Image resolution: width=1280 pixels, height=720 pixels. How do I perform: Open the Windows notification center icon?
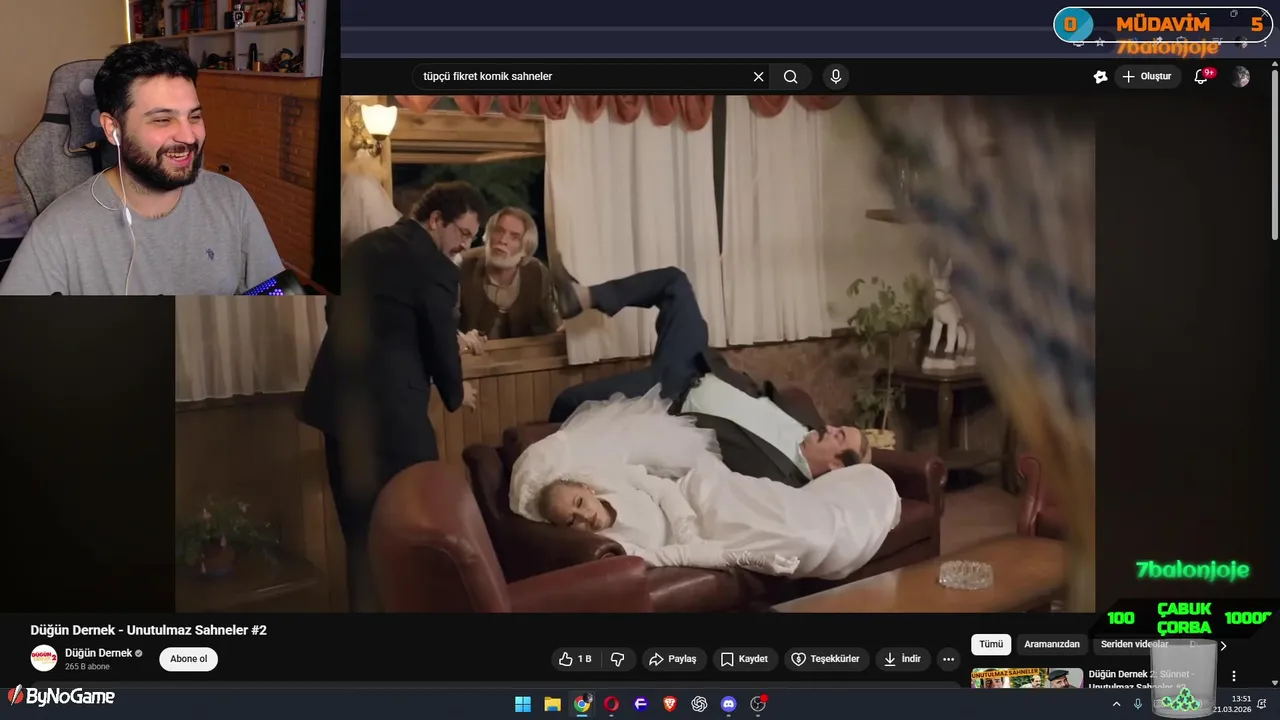[x=1264, y=704]
